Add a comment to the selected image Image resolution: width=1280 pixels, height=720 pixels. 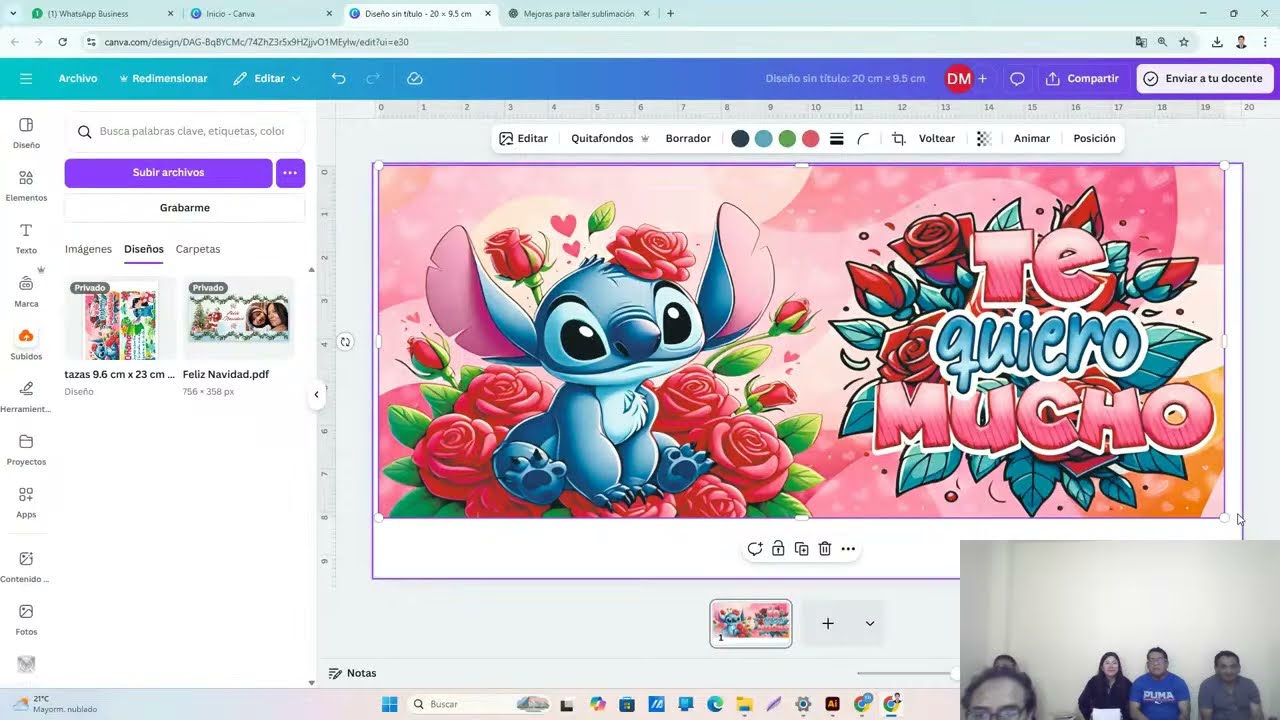(755, 549)
